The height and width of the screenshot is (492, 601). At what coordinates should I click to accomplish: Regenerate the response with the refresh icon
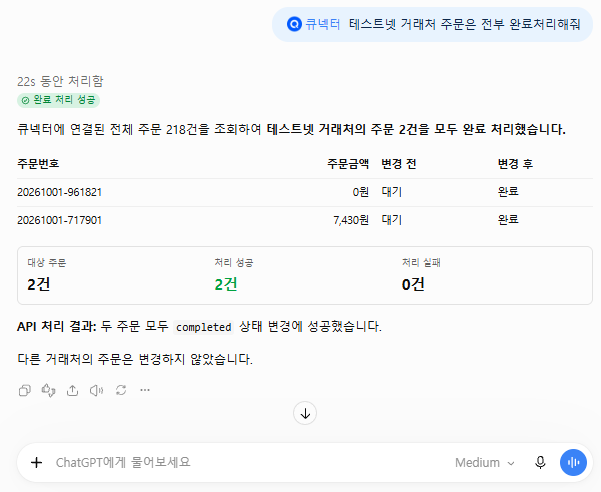[x=121, y=390]
